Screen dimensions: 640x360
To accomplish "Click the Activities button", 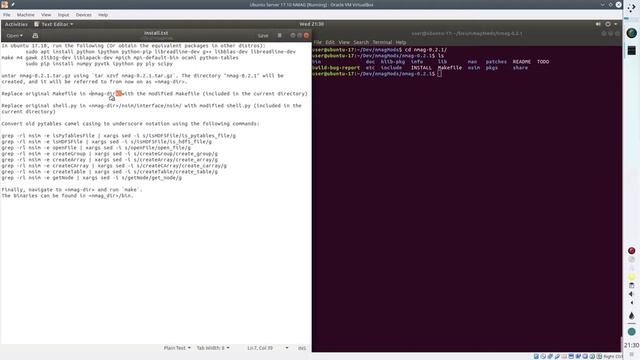I will pyautogui.click(x=16, y=24).
